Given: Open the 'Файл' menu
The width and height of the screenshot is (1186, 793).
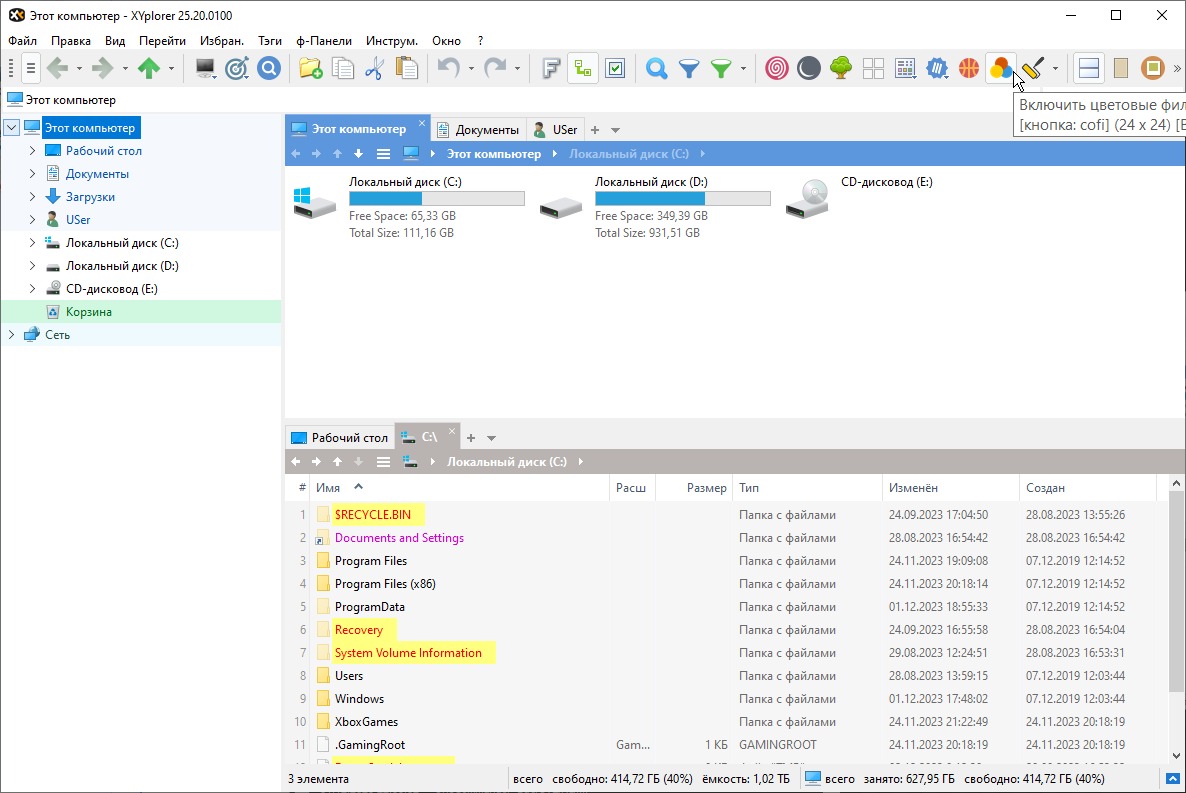Looking at the screenshot, I should click(23, 41).
